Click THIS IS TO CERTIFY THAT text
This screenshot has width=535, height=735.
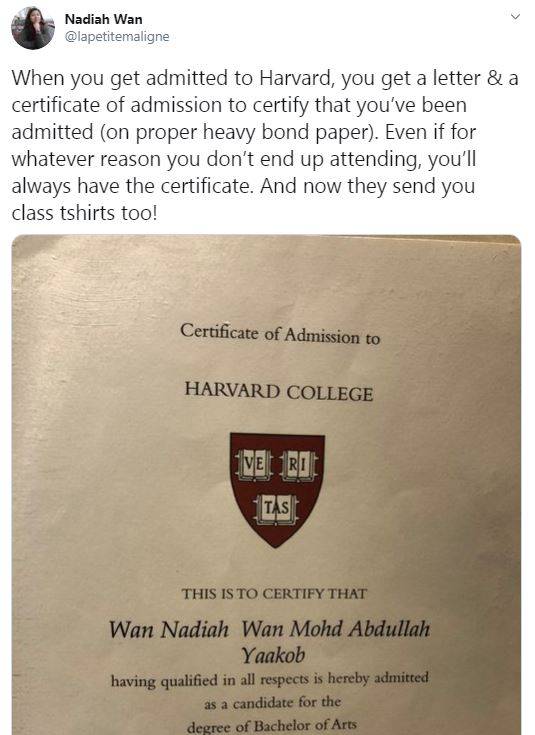click(274, 594)
